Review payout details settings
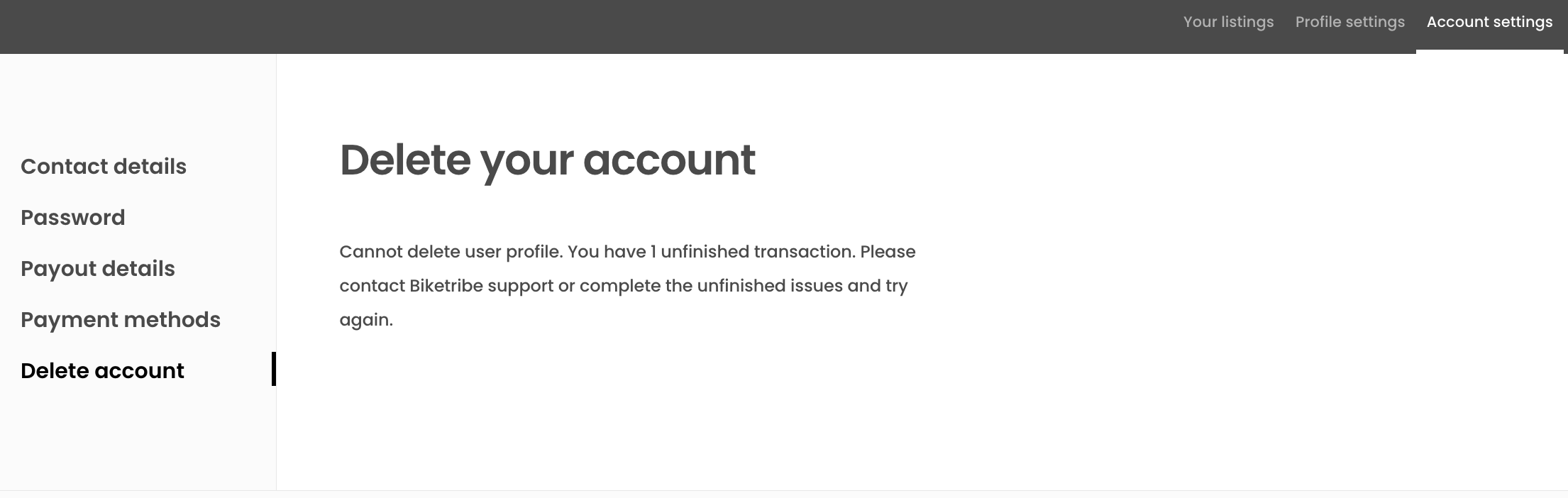The height and width of the screenshot is (498, 1568). click(x=98, y=268)
